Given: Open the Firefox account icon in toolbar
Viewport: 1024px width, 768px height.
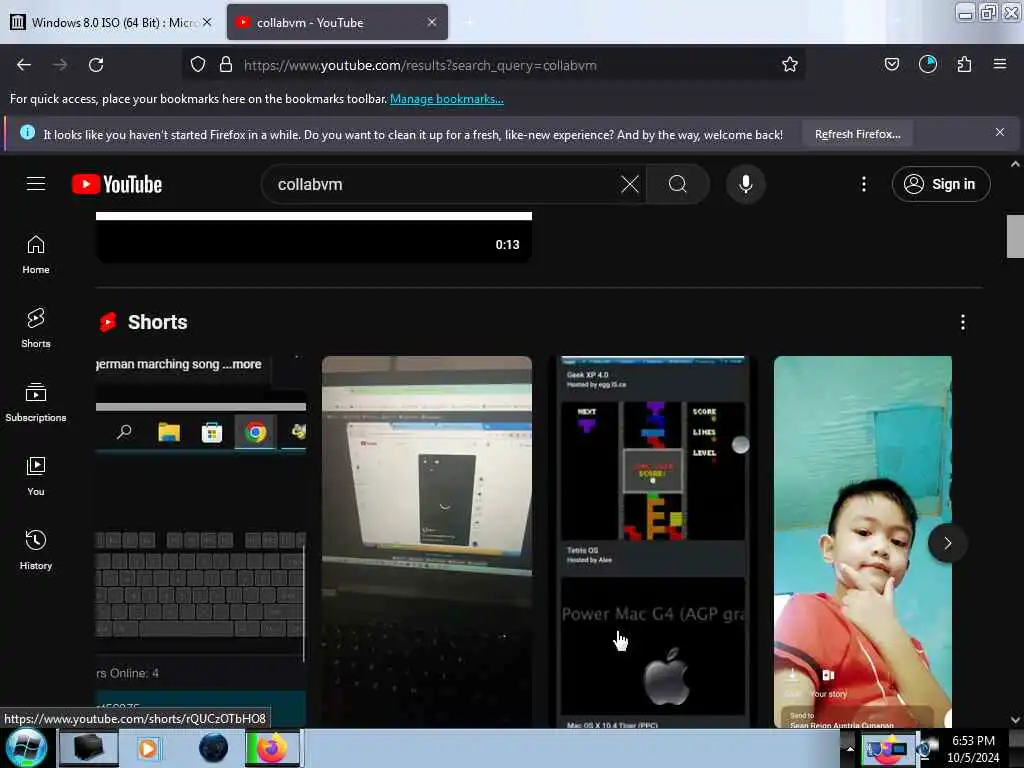Looking at the screenshot, I should click(x=927, y=65).
